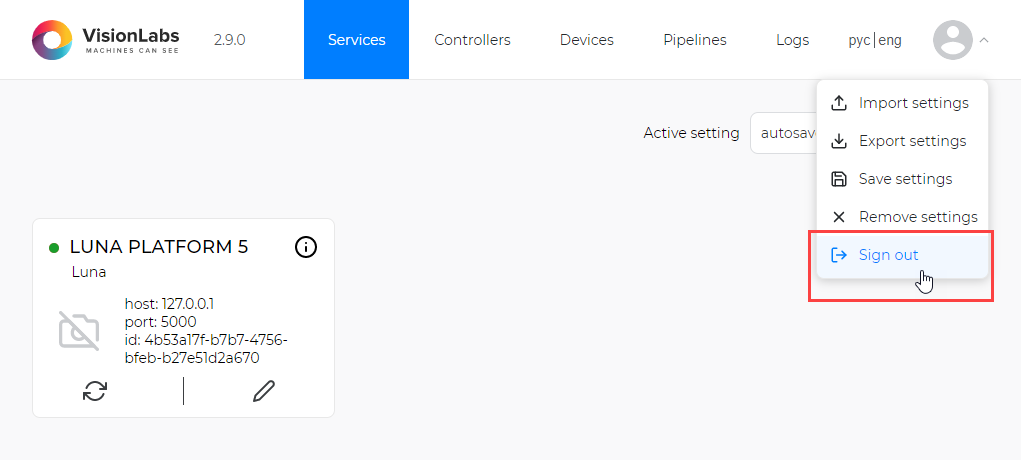Click the host: 127.0.0.1 text
Viewport: 1021px width, 460px height.
(x=169, y=304)
